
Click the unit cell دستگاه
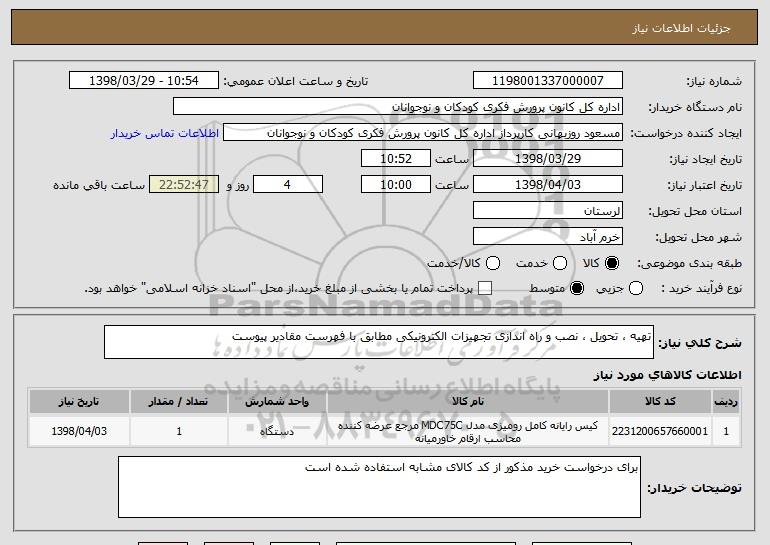pos(277,431)
